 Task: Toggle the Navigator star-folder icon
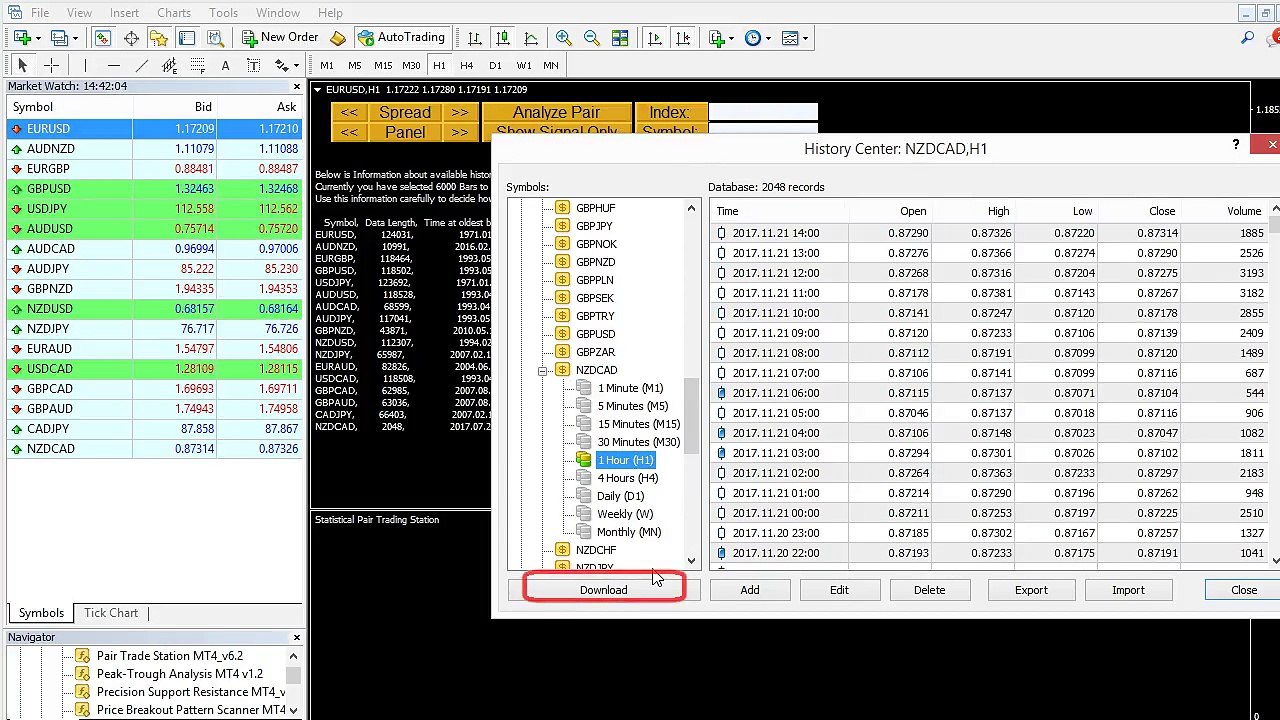pos(159,38)
